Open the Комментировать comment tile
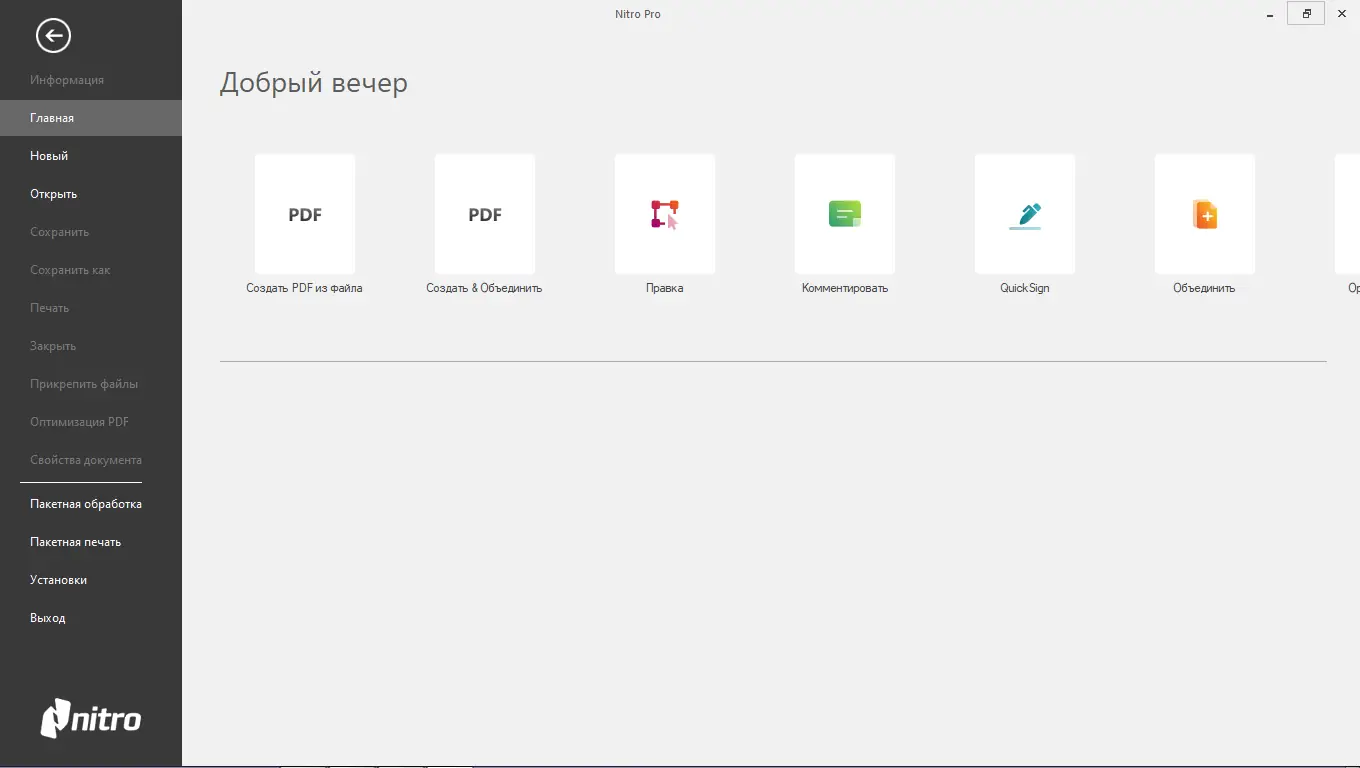This screenshot has width=1360, height=768. coord(845,214)
